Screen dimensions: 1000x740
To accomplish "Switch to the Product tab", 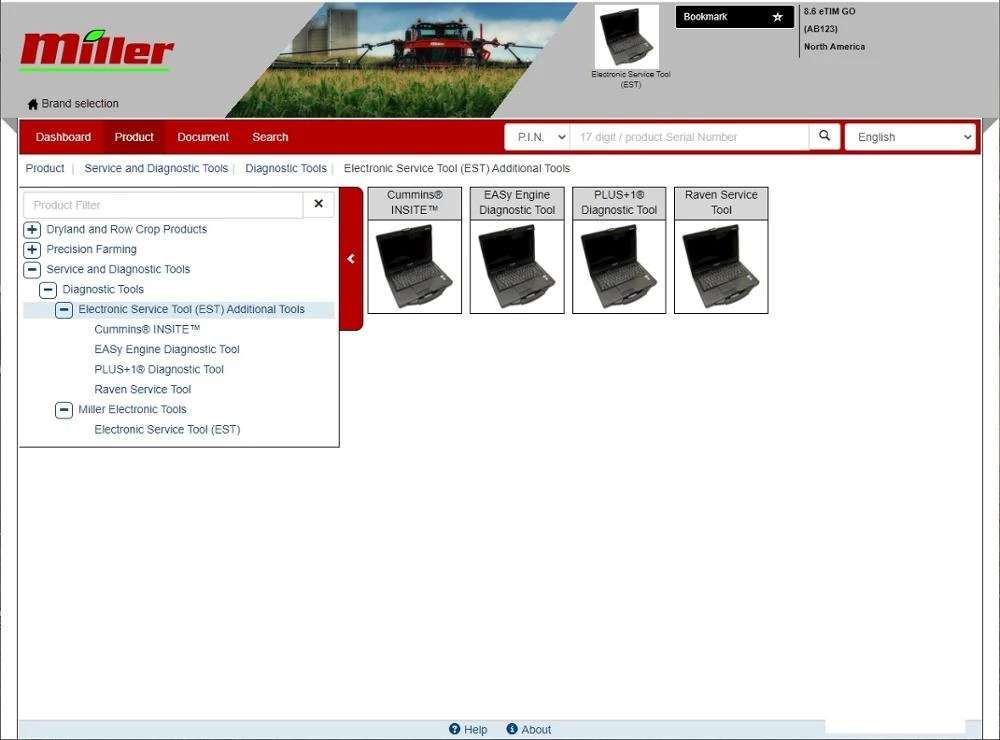I will [x=134, y=137].
